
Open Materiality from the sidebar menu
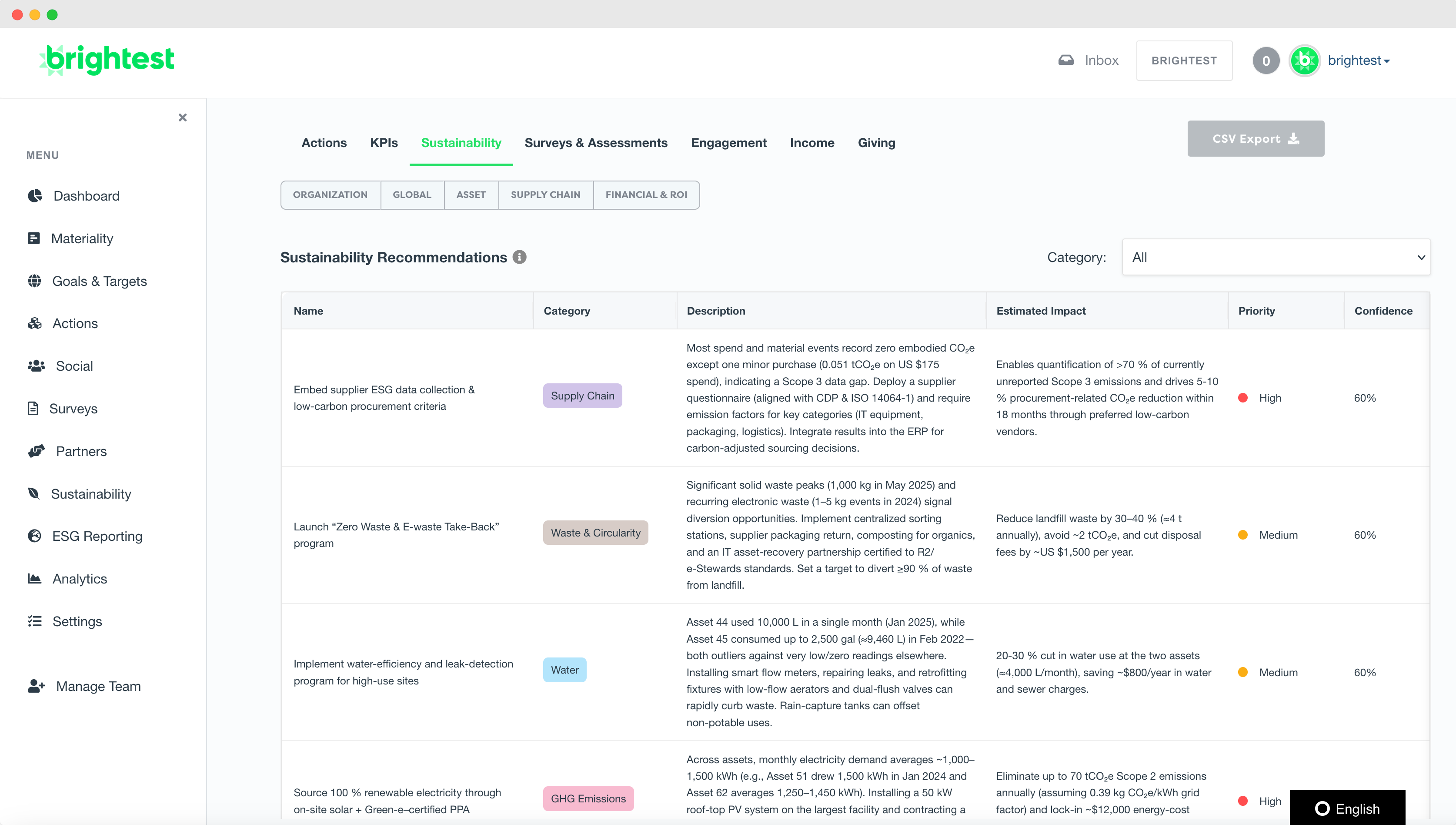82,238
